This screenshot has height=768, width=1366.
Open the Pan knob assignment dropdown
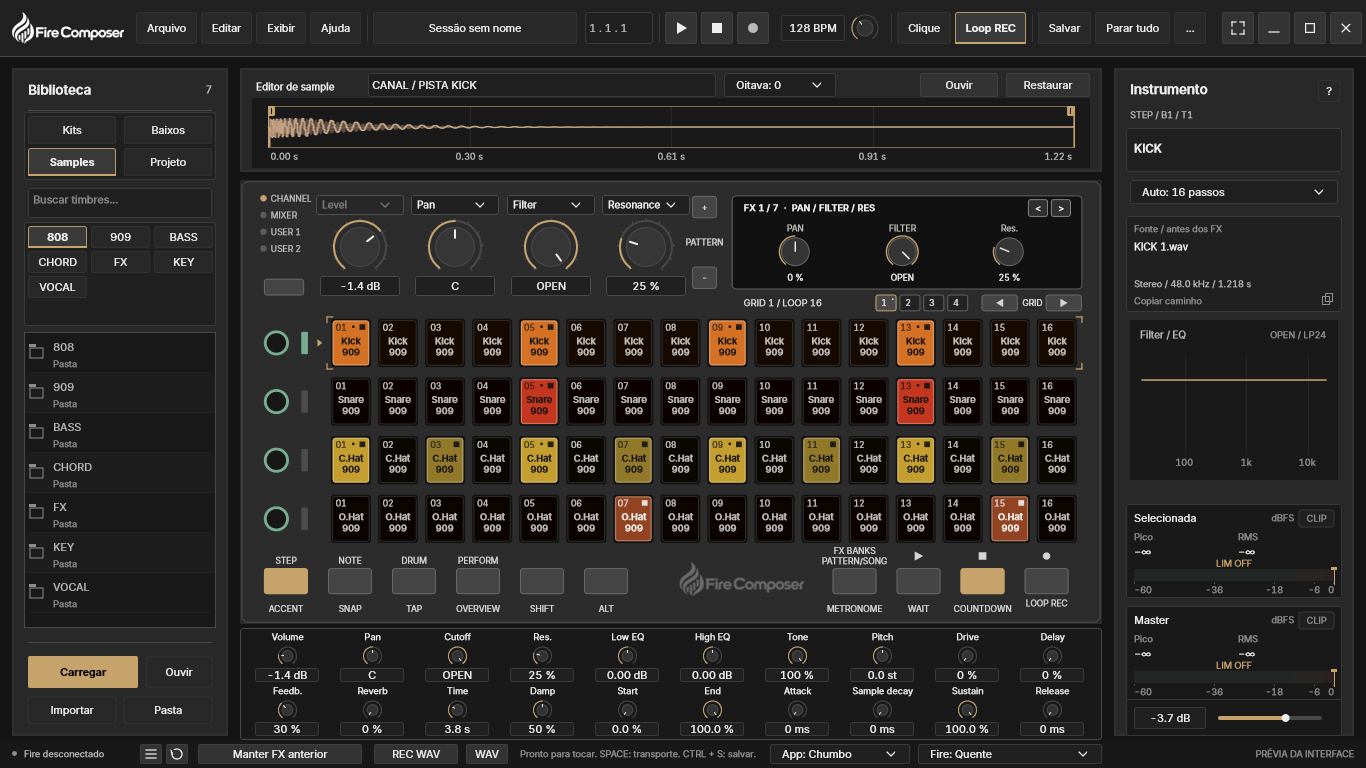pos(455,205)
